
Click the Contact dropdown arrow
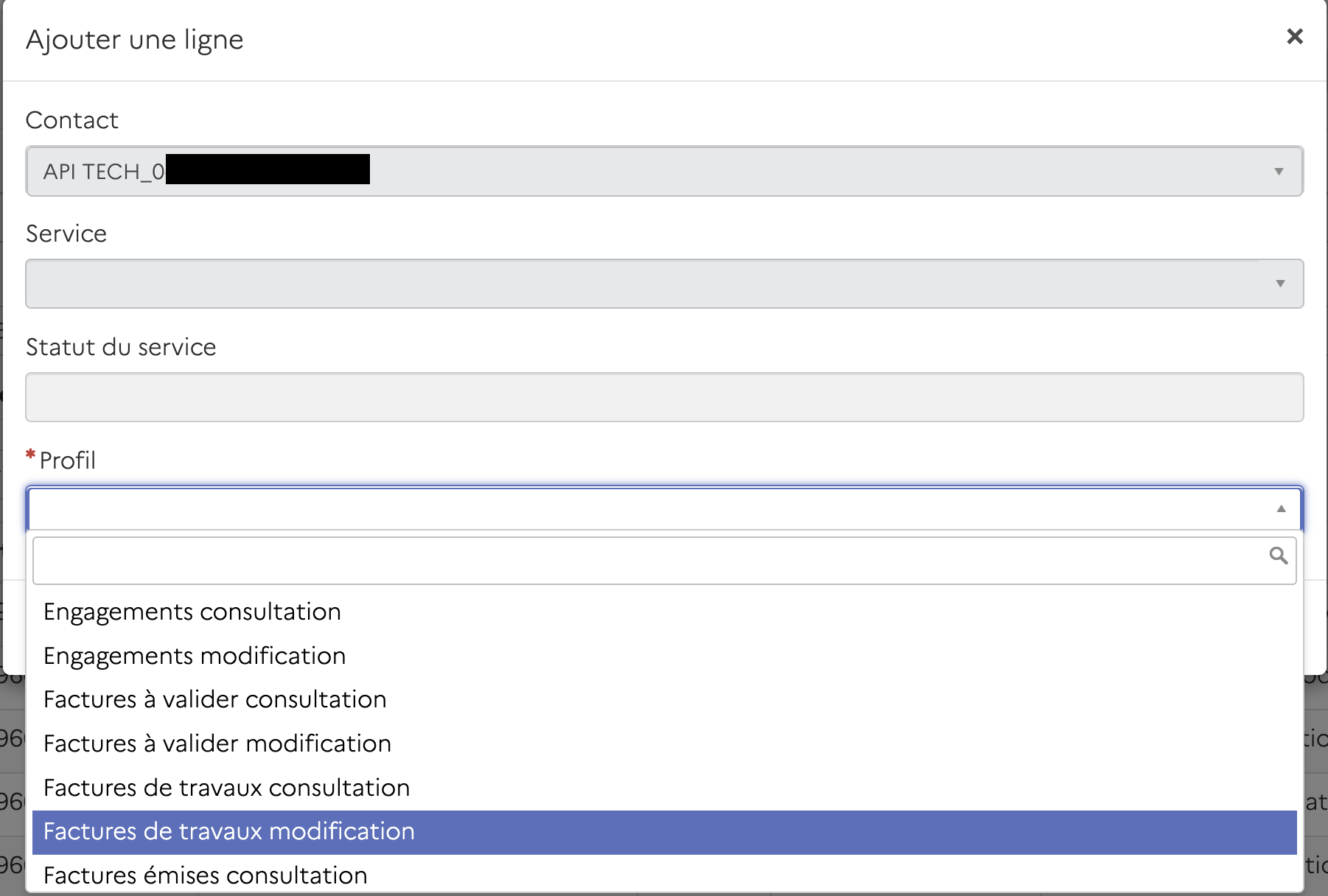pos(1279,172)
